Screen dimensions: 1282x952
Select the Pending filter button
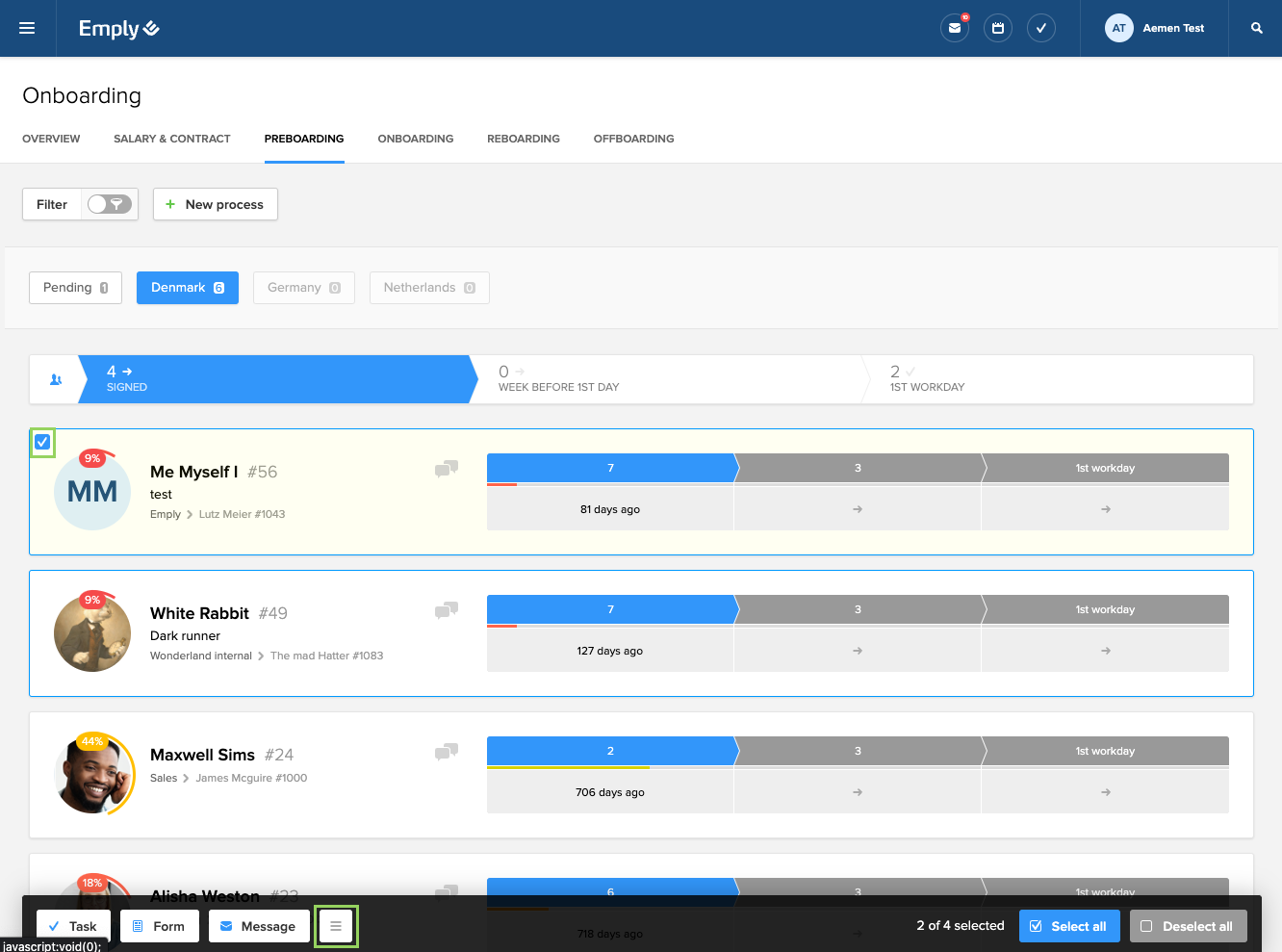pyautogui.click(x=75, y=288)
